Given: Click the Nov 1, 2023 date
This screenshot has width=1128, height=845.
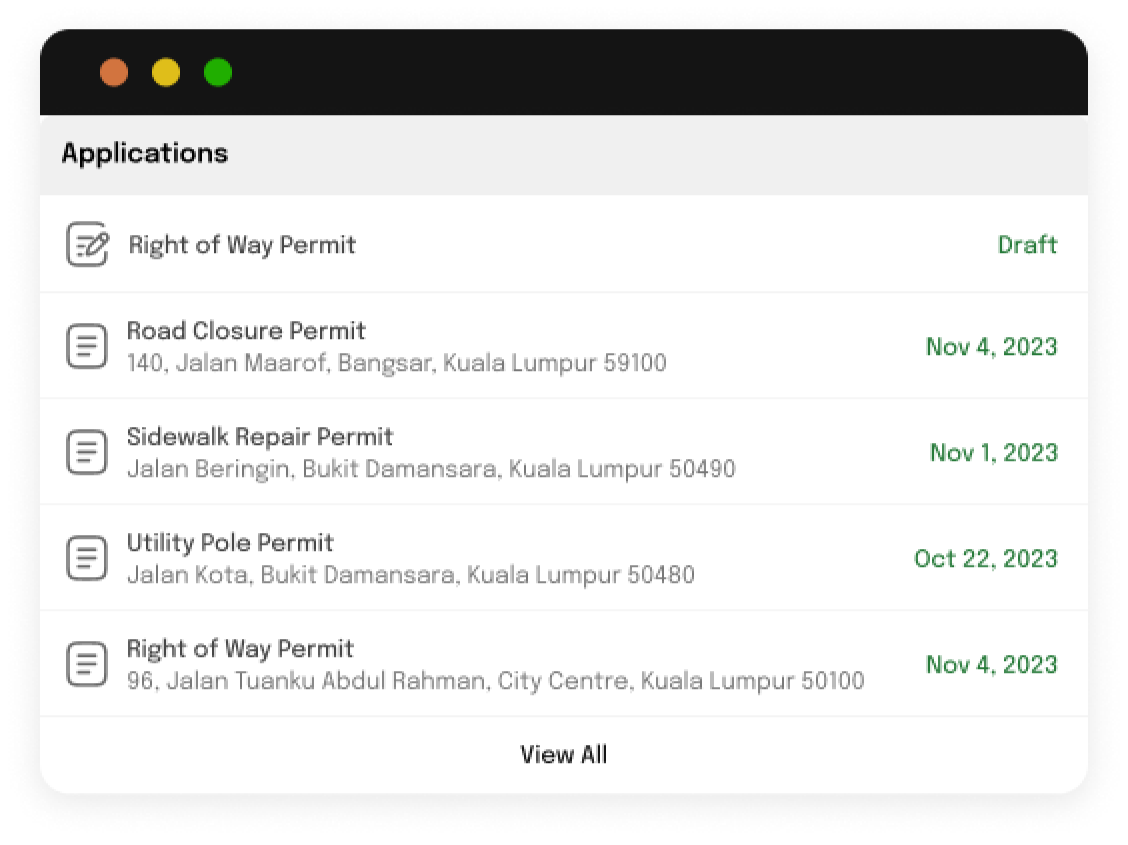Looking at the screenshot, I should pyautogui.click(x=994, y=452).
